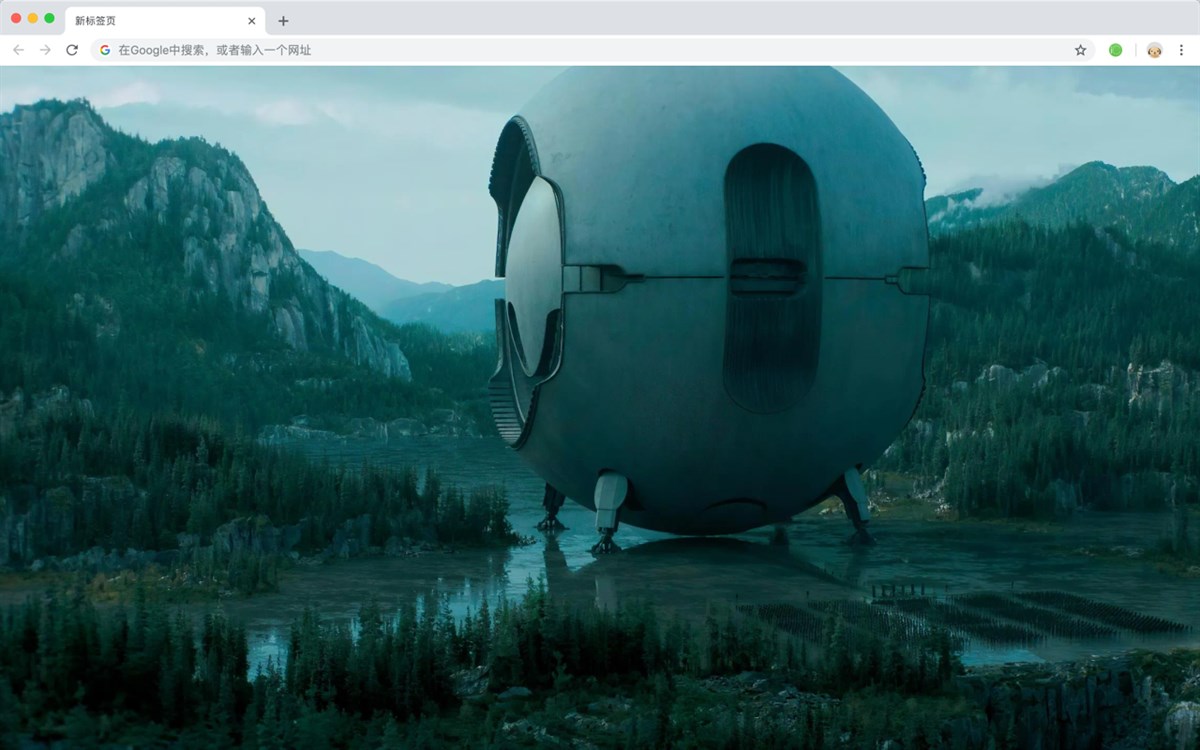Click the new tab plus icon

285,20
